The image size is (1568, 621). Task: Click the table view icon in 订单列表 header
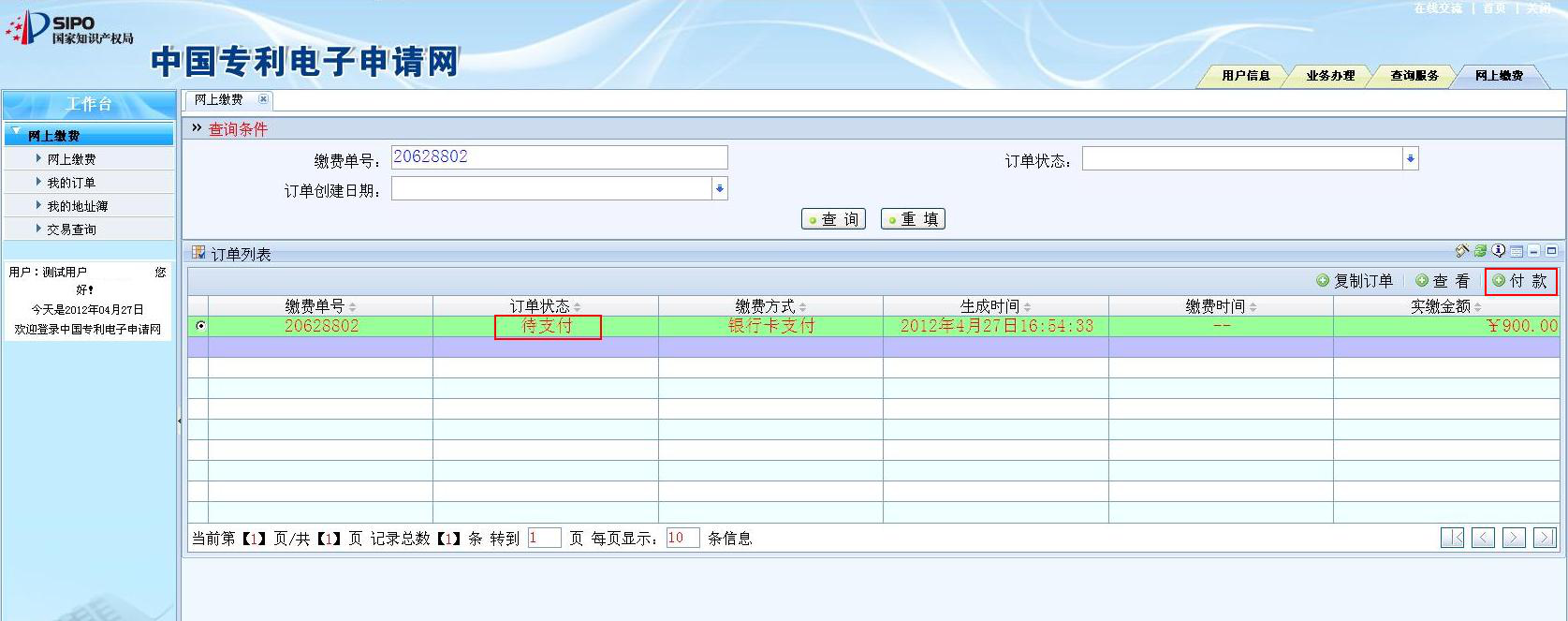[1517, 251]
